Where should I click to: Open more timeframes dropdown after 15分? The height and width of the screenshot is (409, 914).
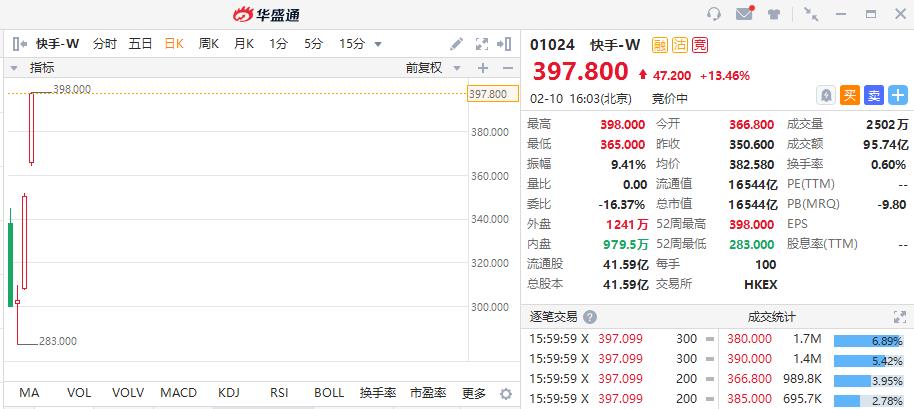tap(378, 44)
